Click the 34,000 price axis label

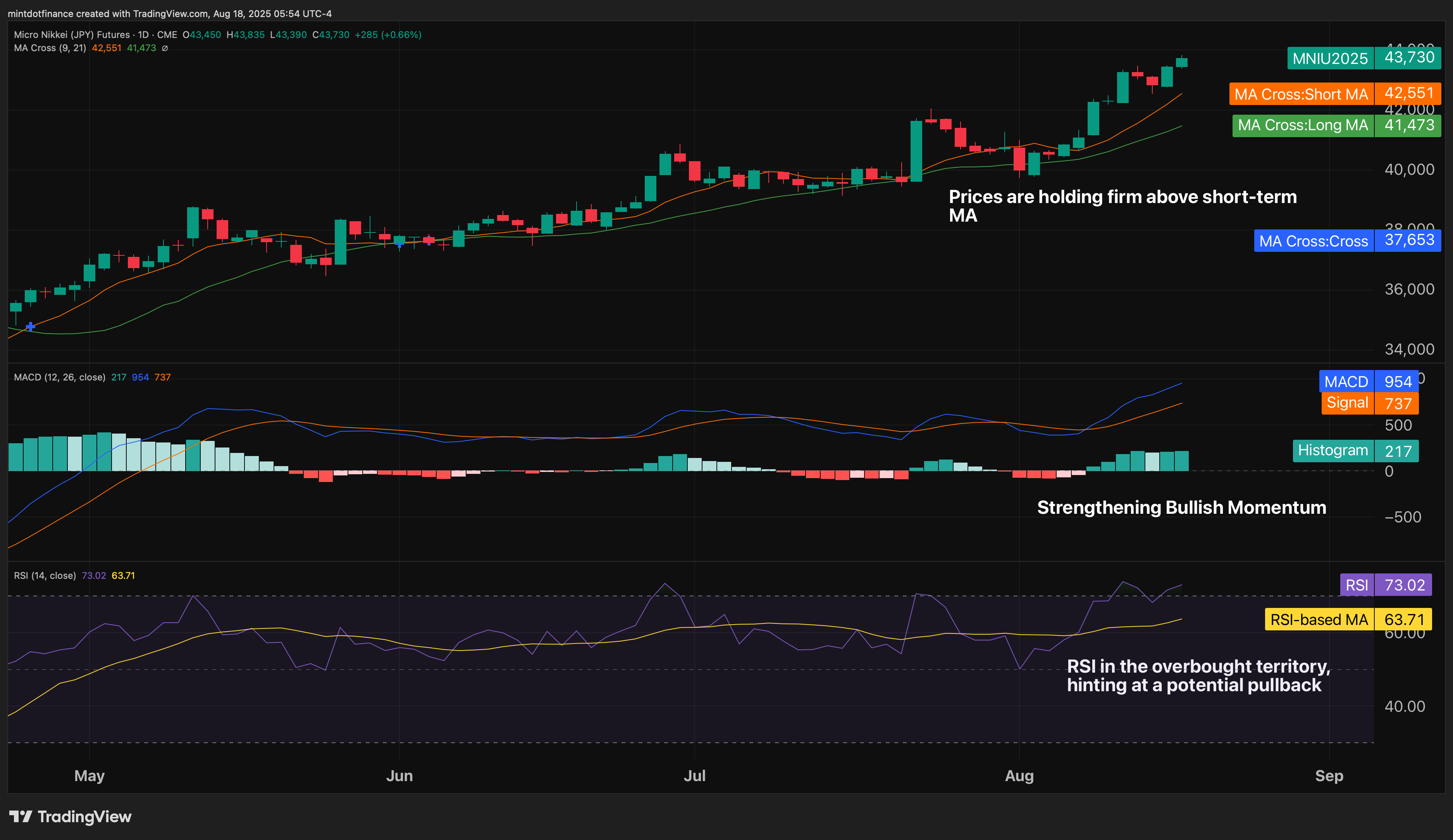[x=1409, y=349]
